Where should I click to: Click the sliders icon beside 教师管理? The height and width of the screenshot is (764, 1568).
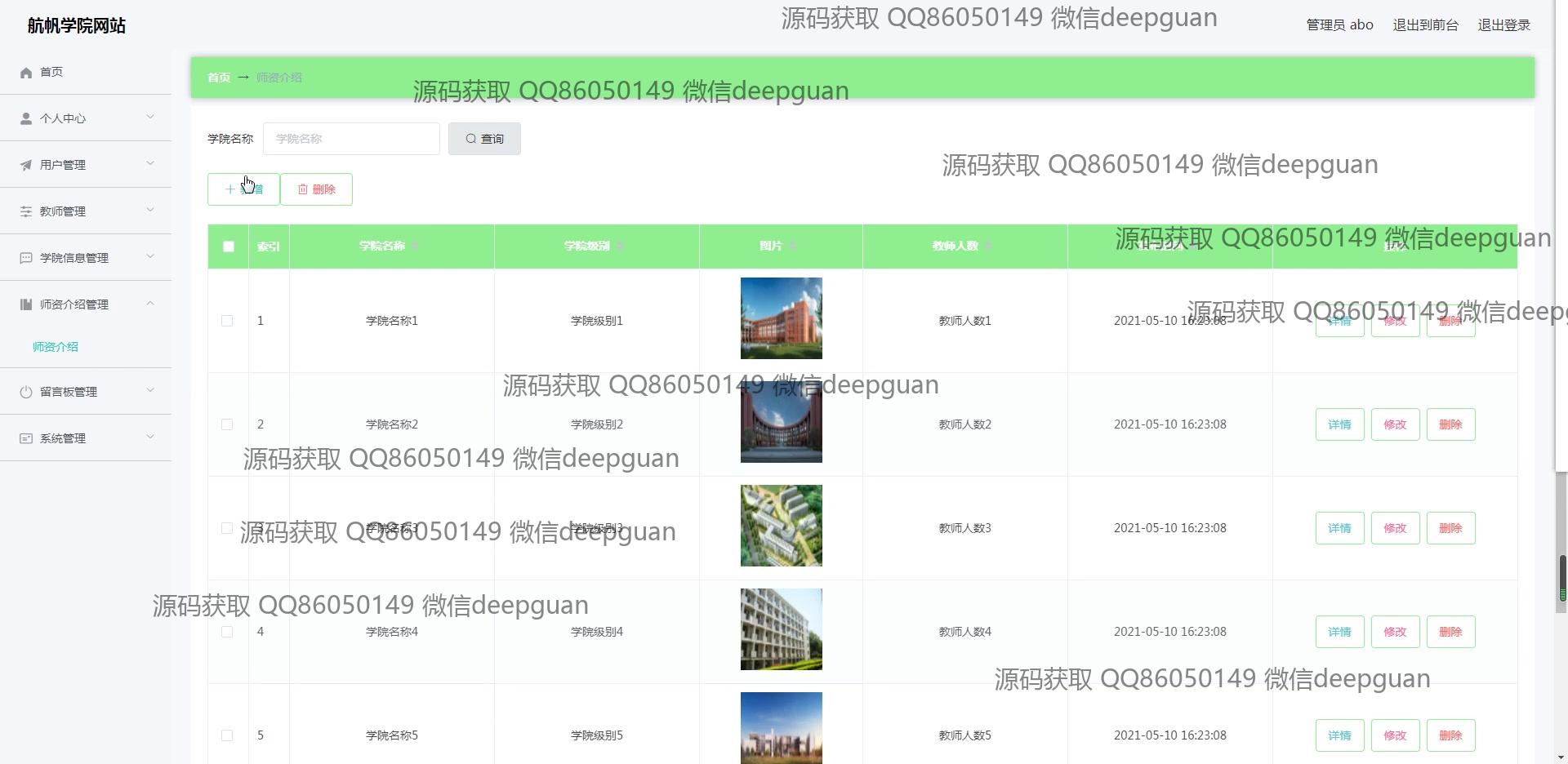26,212
